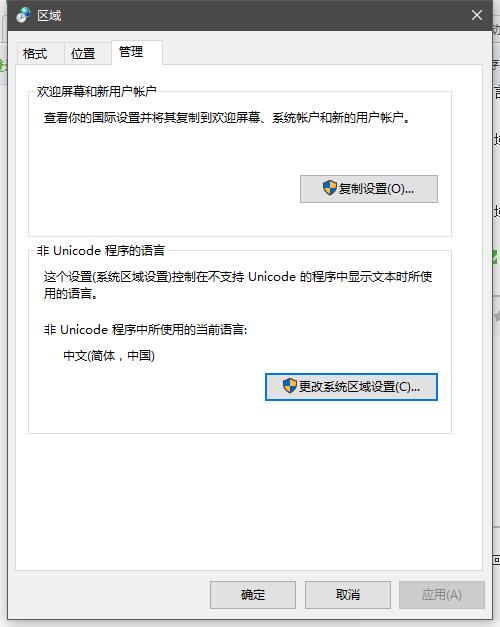Close the 区域 dialog window

pyautogui.click(x=477, y=15)
